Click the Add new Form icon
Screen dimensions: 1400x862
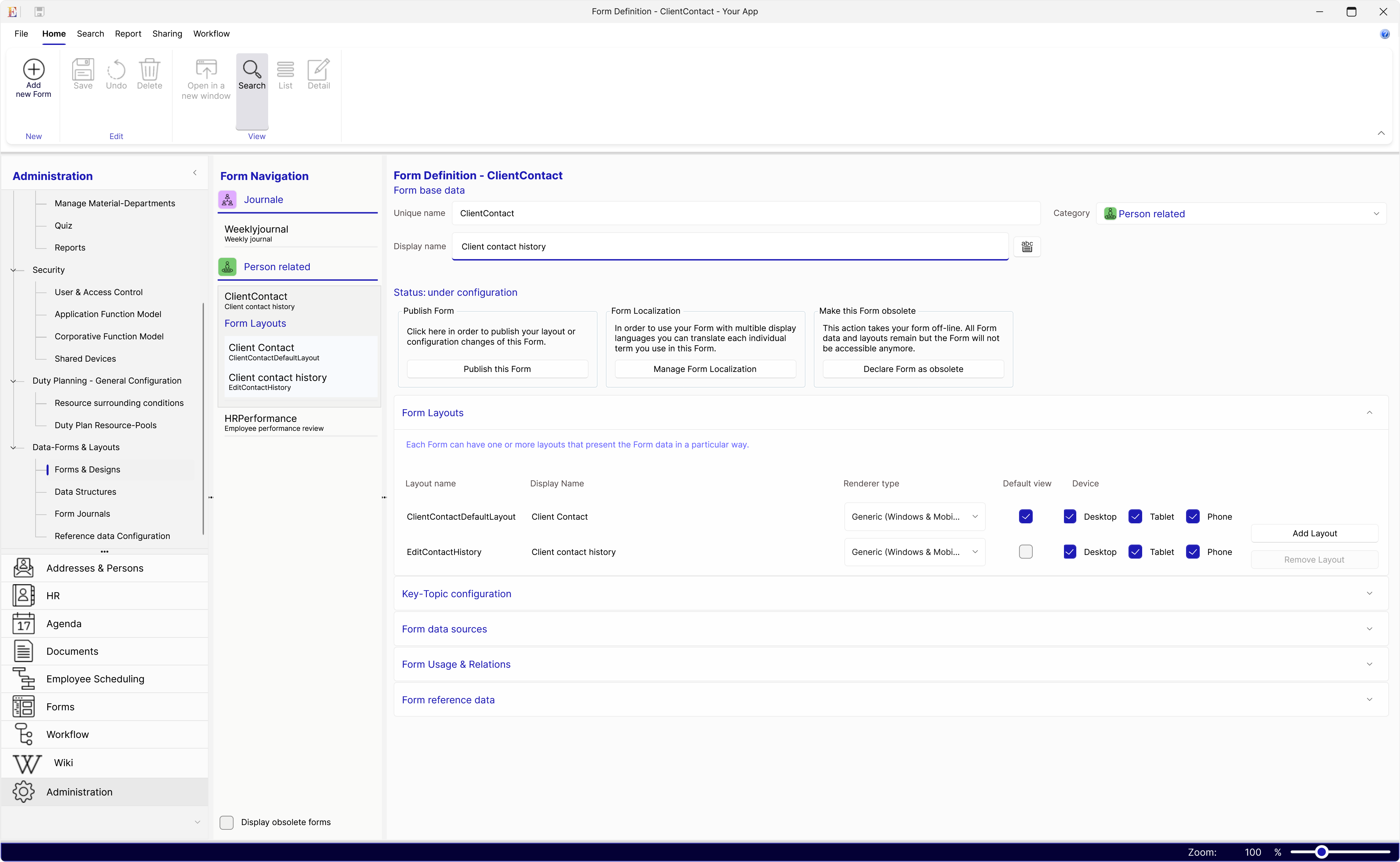pos(34,69)
